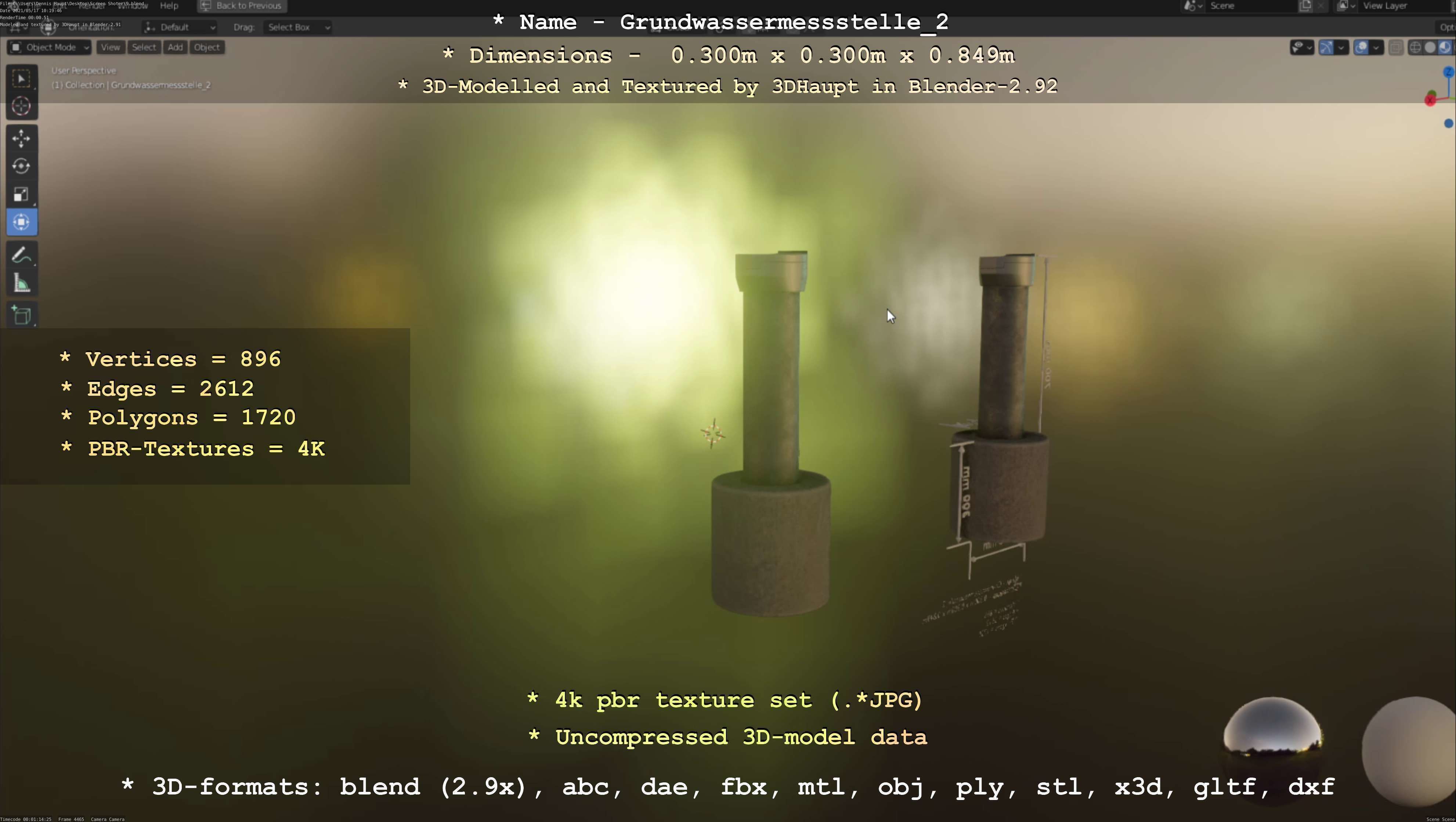This screenshot has height=822, width=1456.
Task: Select the Select Box tool icon
Action: (21, 79)
